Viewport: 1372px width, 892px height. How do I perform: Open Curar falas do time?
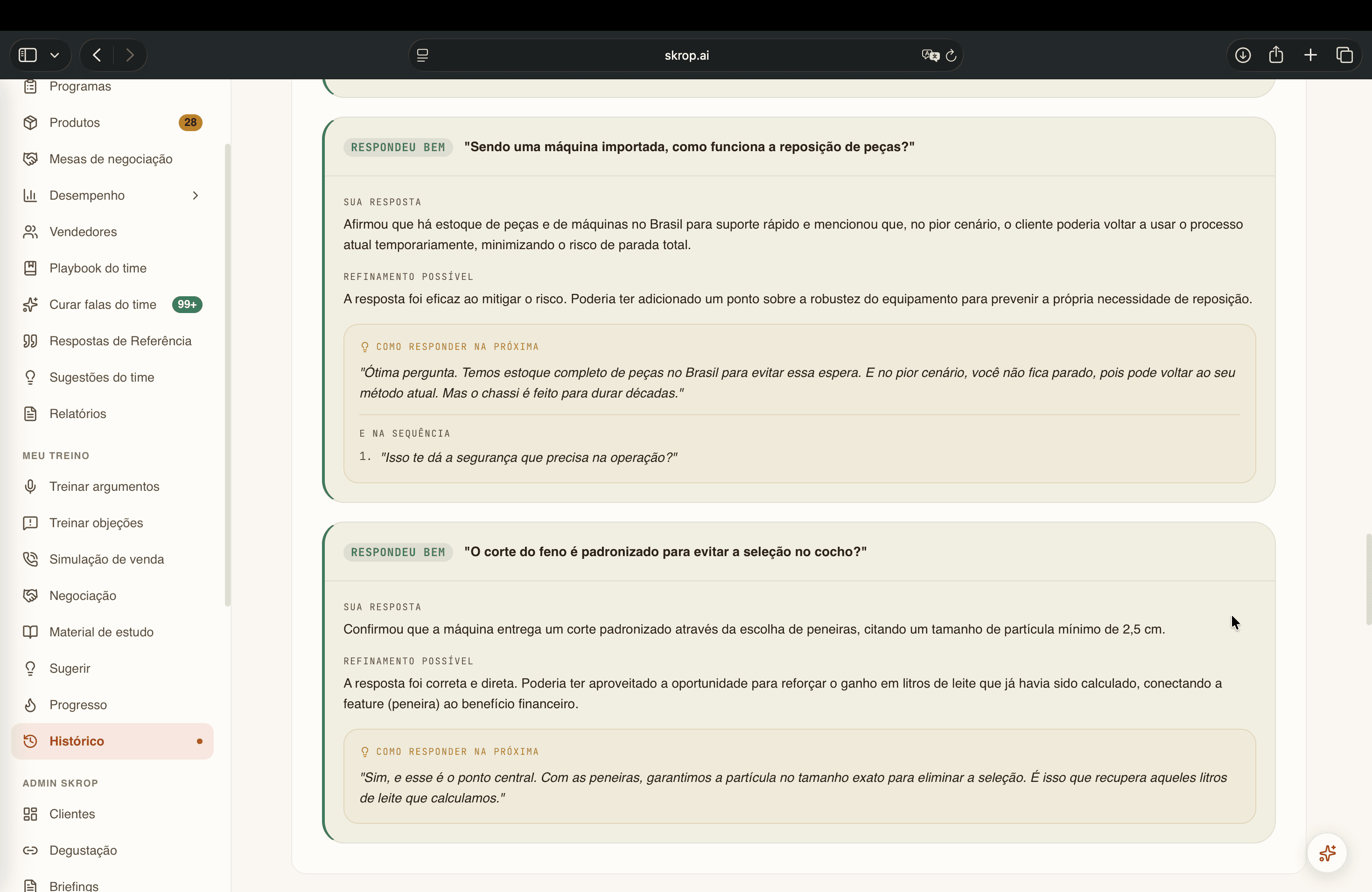point(112,304)
